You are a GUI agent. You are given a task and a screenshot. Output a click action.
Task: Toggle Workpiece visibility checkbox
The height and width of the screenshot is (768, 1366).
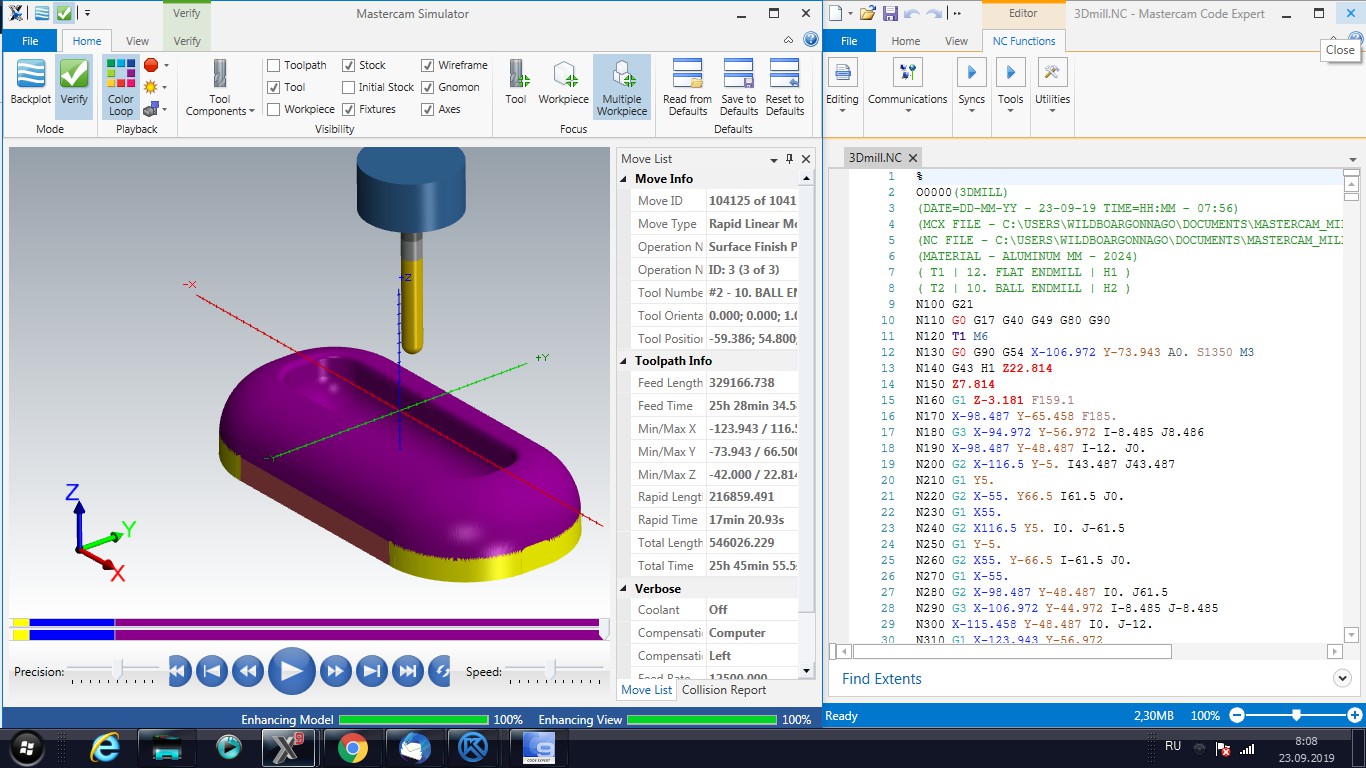click(273, 109)
